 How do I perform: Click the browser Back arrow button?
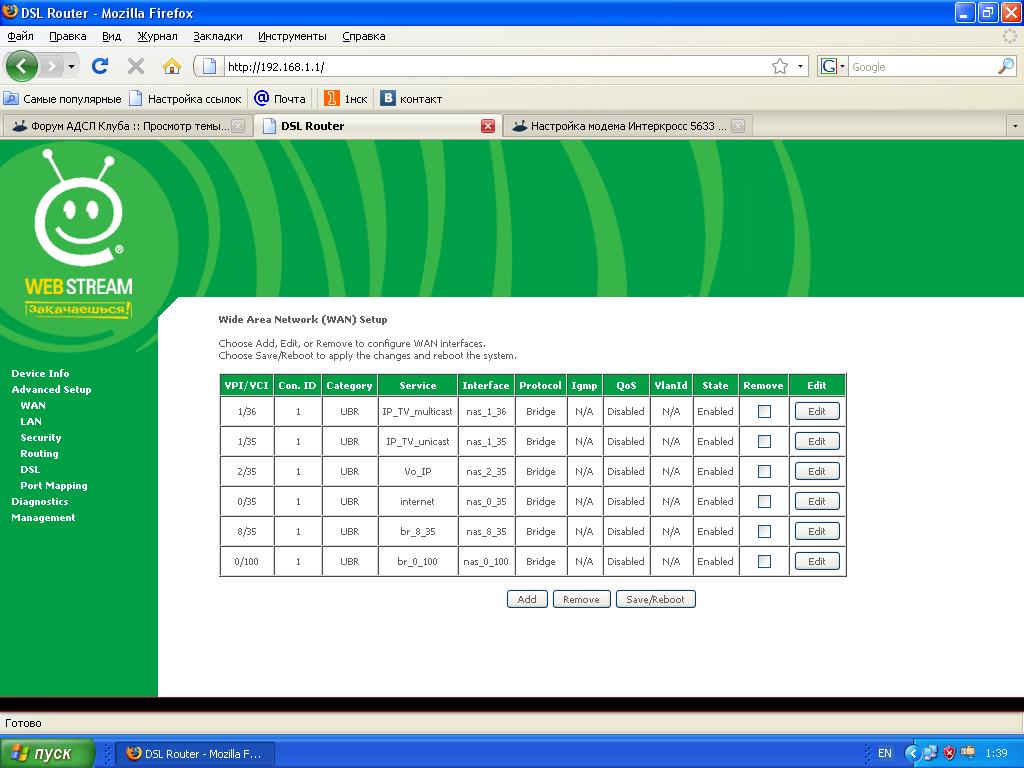(x=21, y=66)
